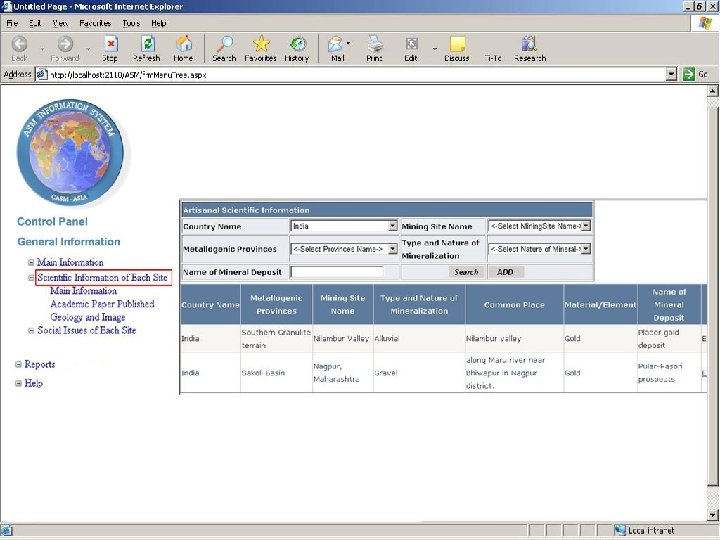The image size is (720, 540).
Task: Collapse the Main Information tree node
Action: [31, 263]
